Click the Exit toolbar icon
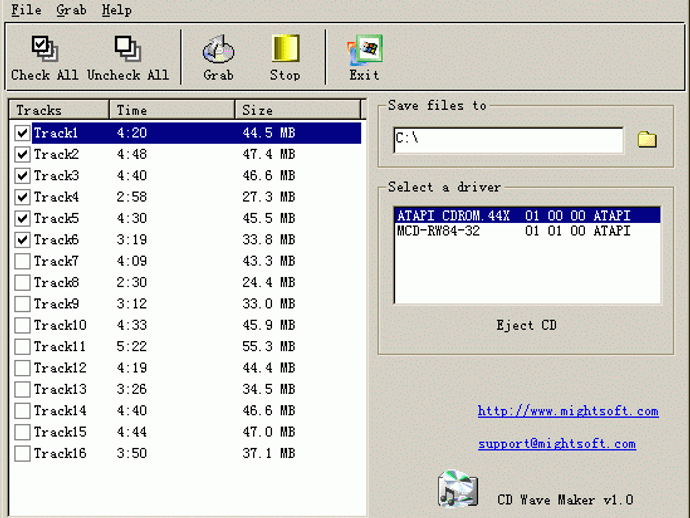Screen dimensions: 690x518 (364, 49)
